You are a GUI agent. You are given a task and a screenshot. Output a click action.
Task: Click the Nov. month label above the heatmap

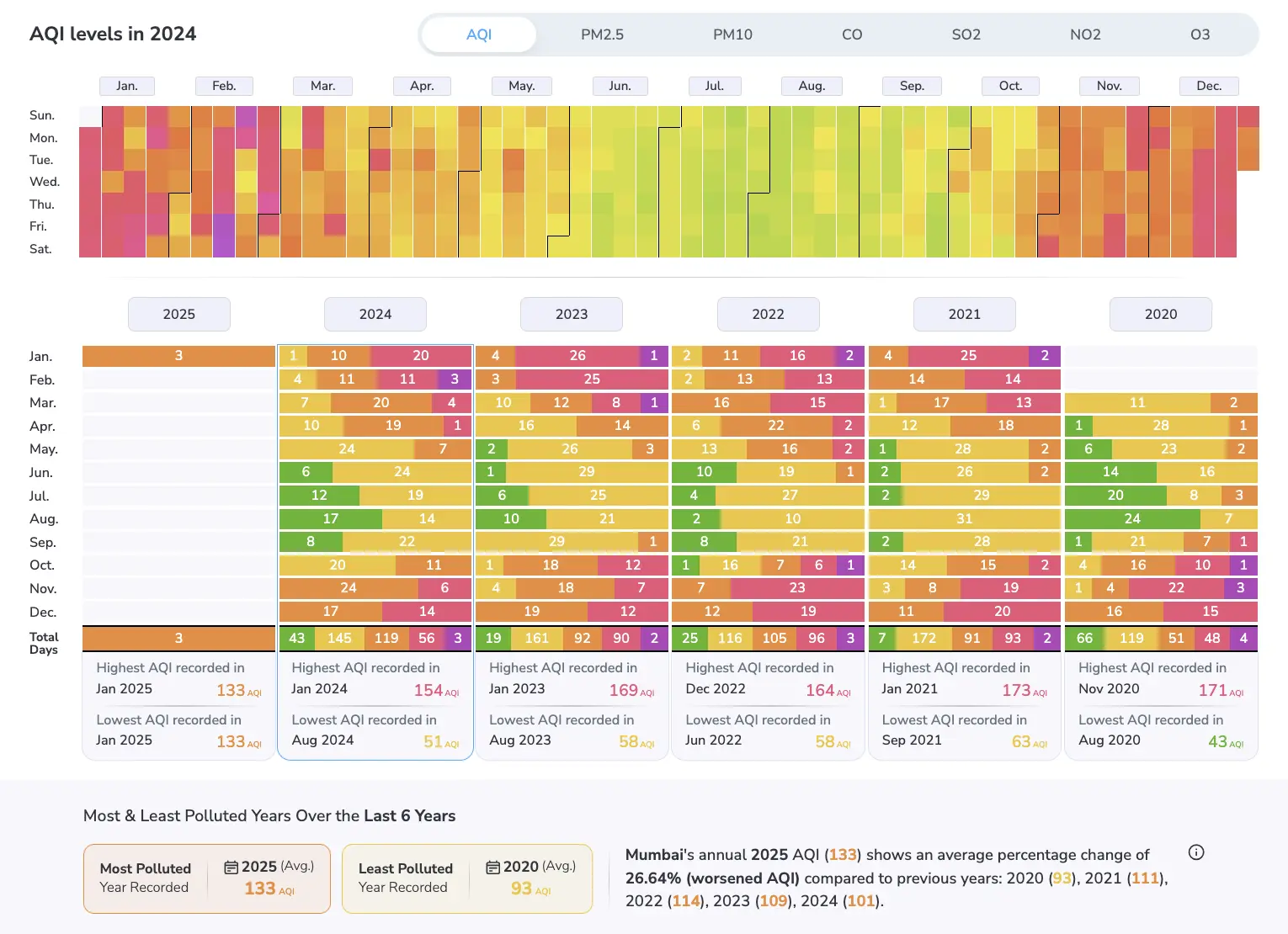tap(1110, 86)
